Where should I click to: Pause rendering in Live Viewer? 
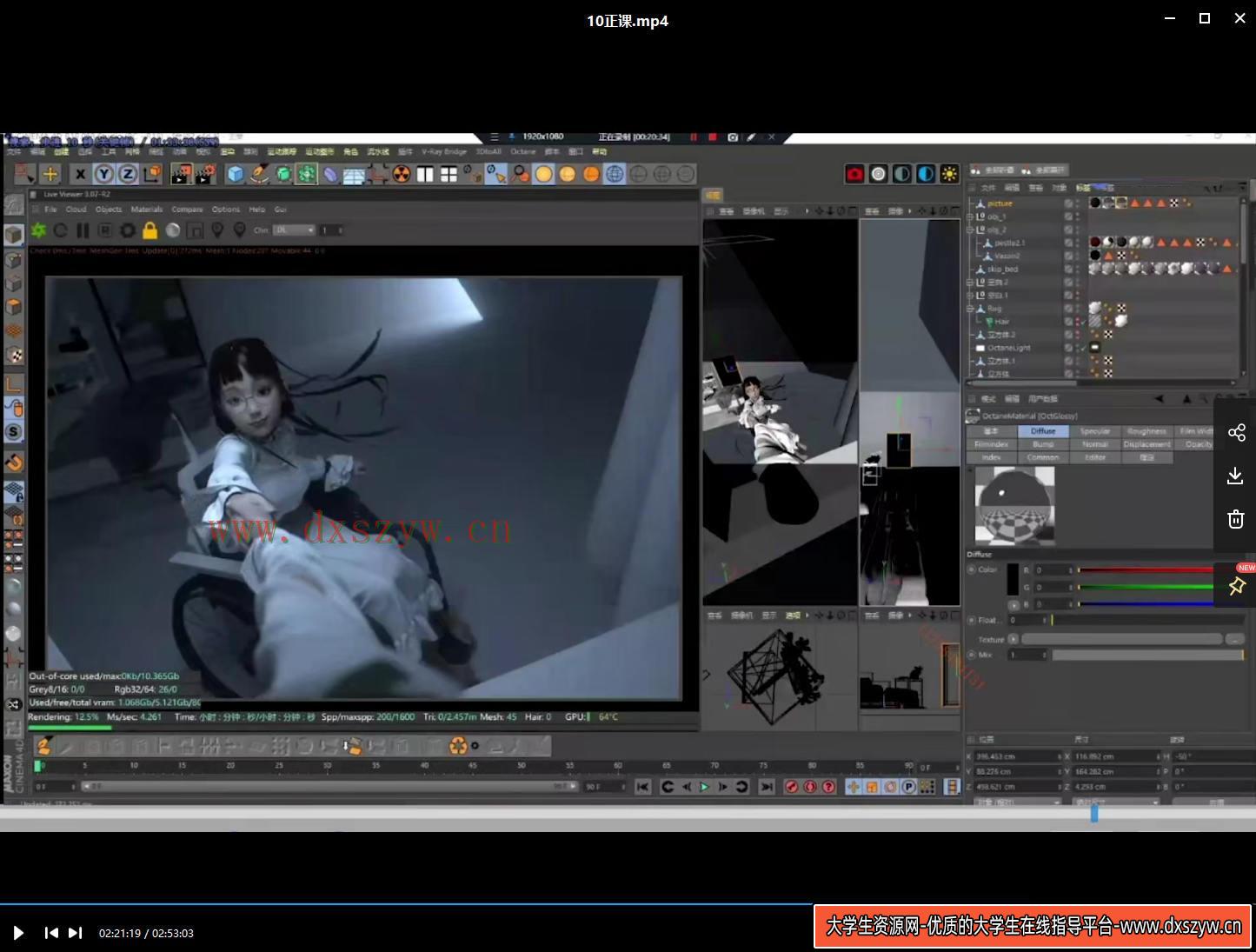[83, 230]
